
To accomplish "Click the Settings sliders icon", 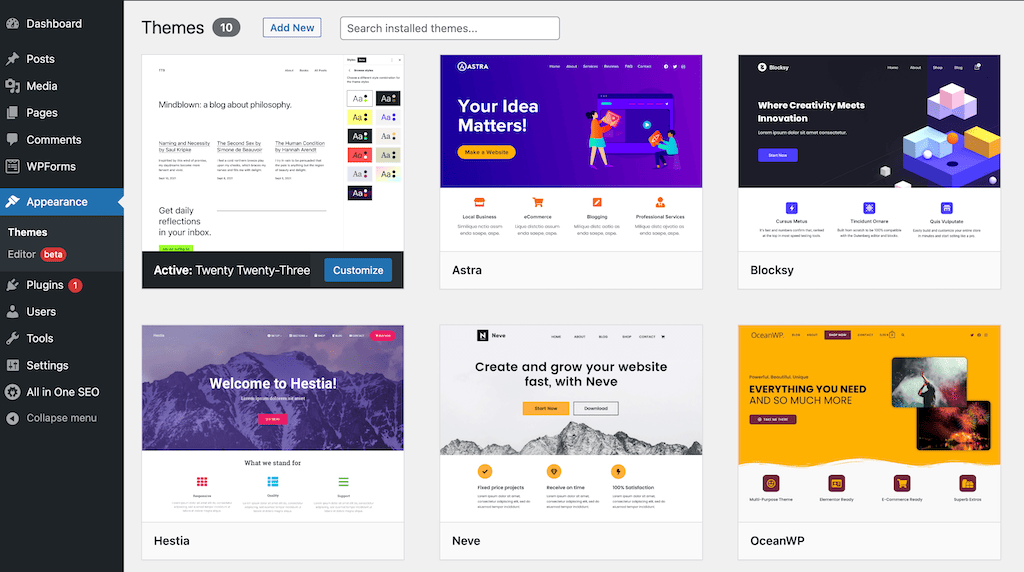I will point(12,365).
